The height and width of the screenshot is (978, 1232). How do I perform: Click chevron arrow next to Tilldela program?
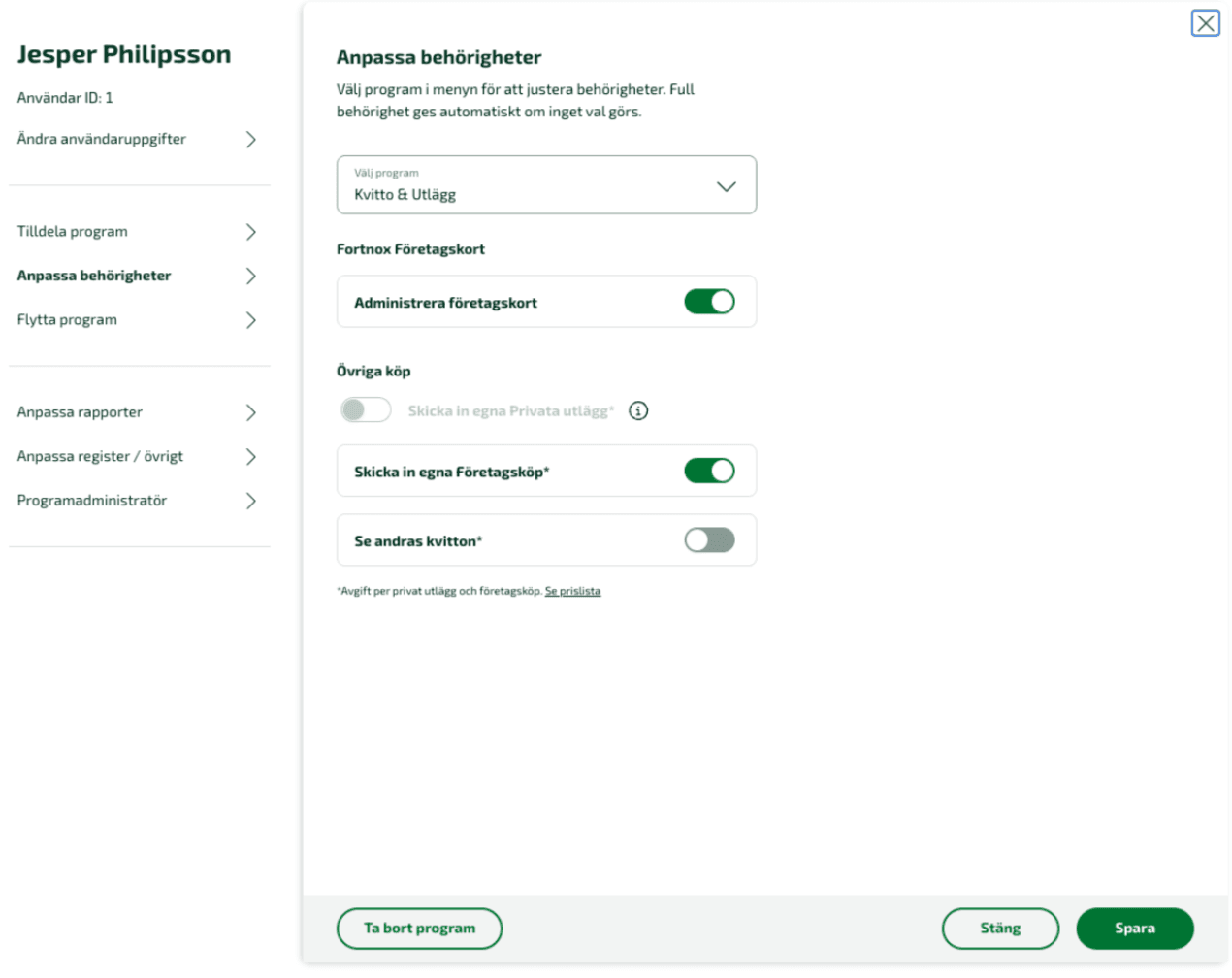click(x=251, y=232)
